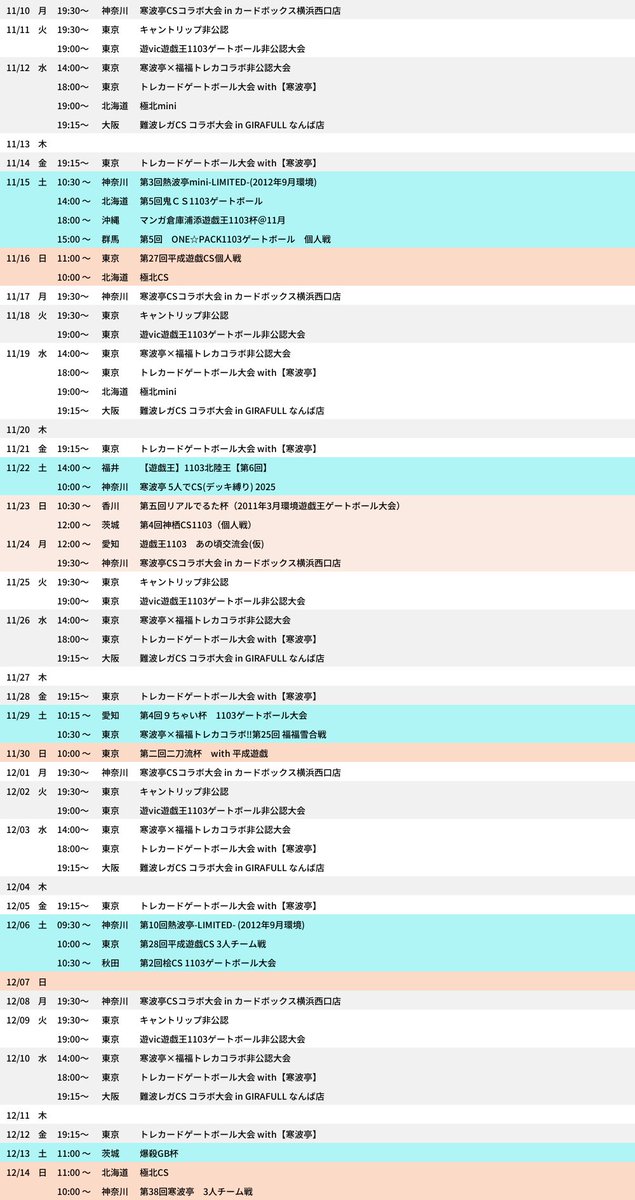Select the date 12/01
635x1200 pixels.
pos(18,772)
